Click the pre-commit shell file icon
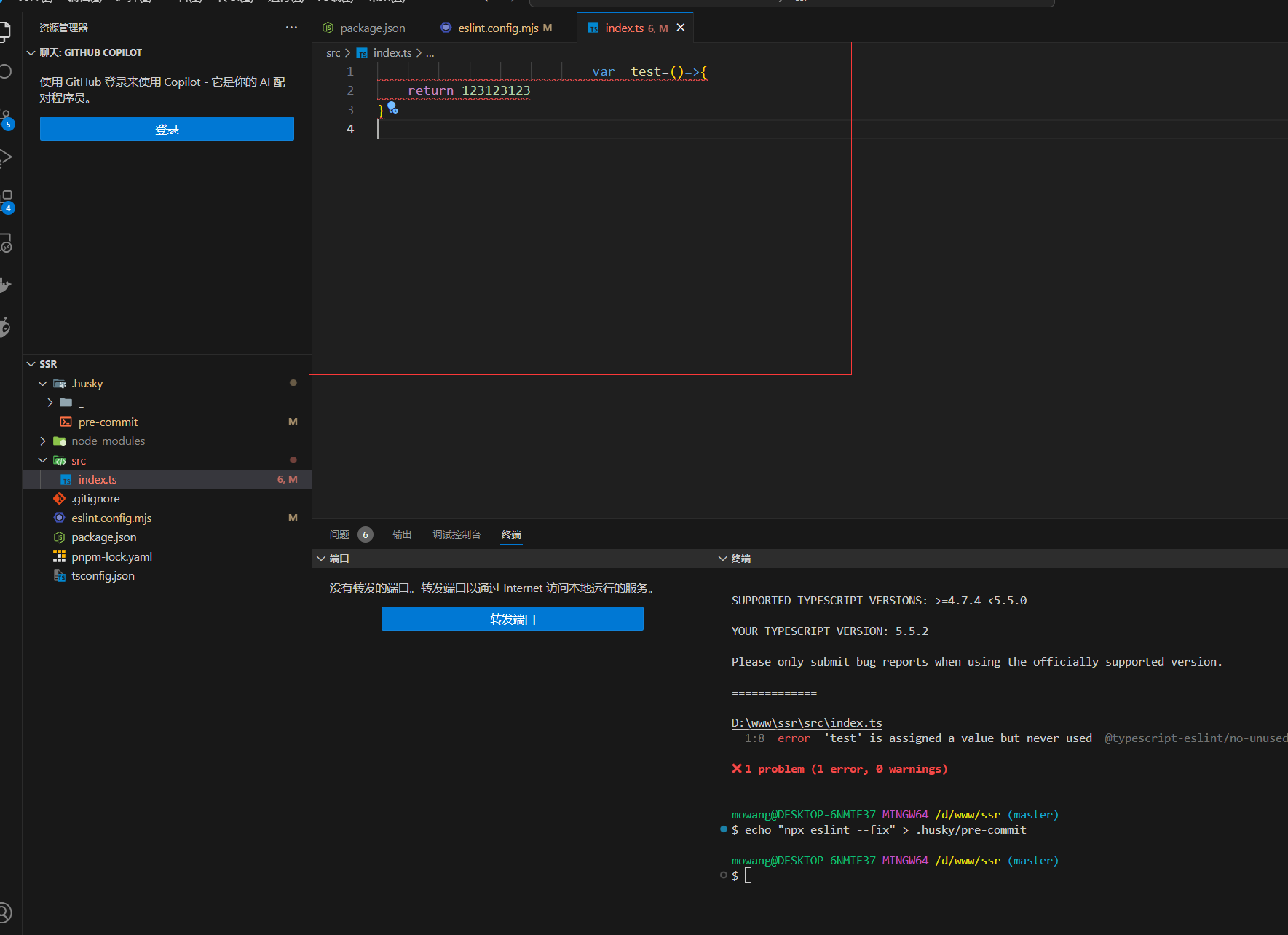The width and height of the screenshot is (1288, 935). 66,422
